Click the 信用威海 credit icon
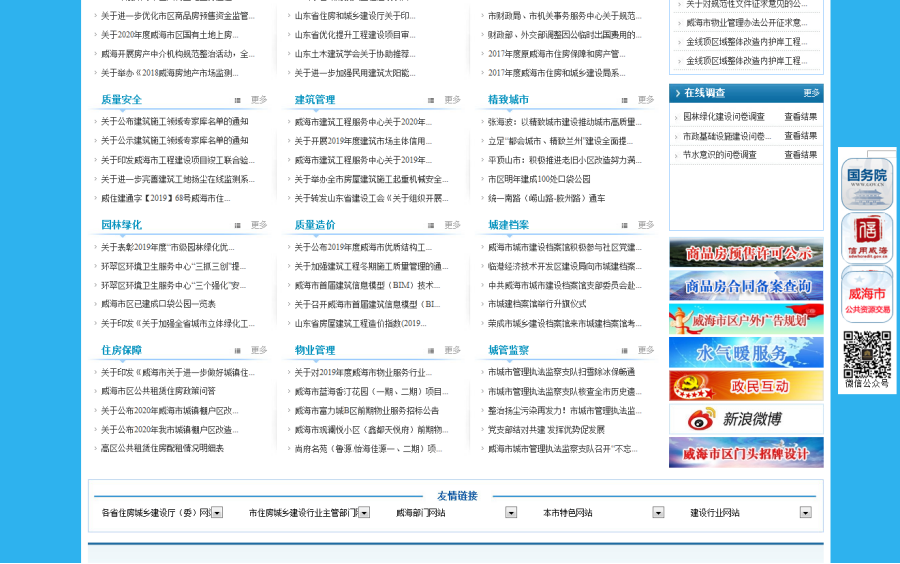Image resolution: width=900 pixels, height=564 pixels. (x=867, y=238)
